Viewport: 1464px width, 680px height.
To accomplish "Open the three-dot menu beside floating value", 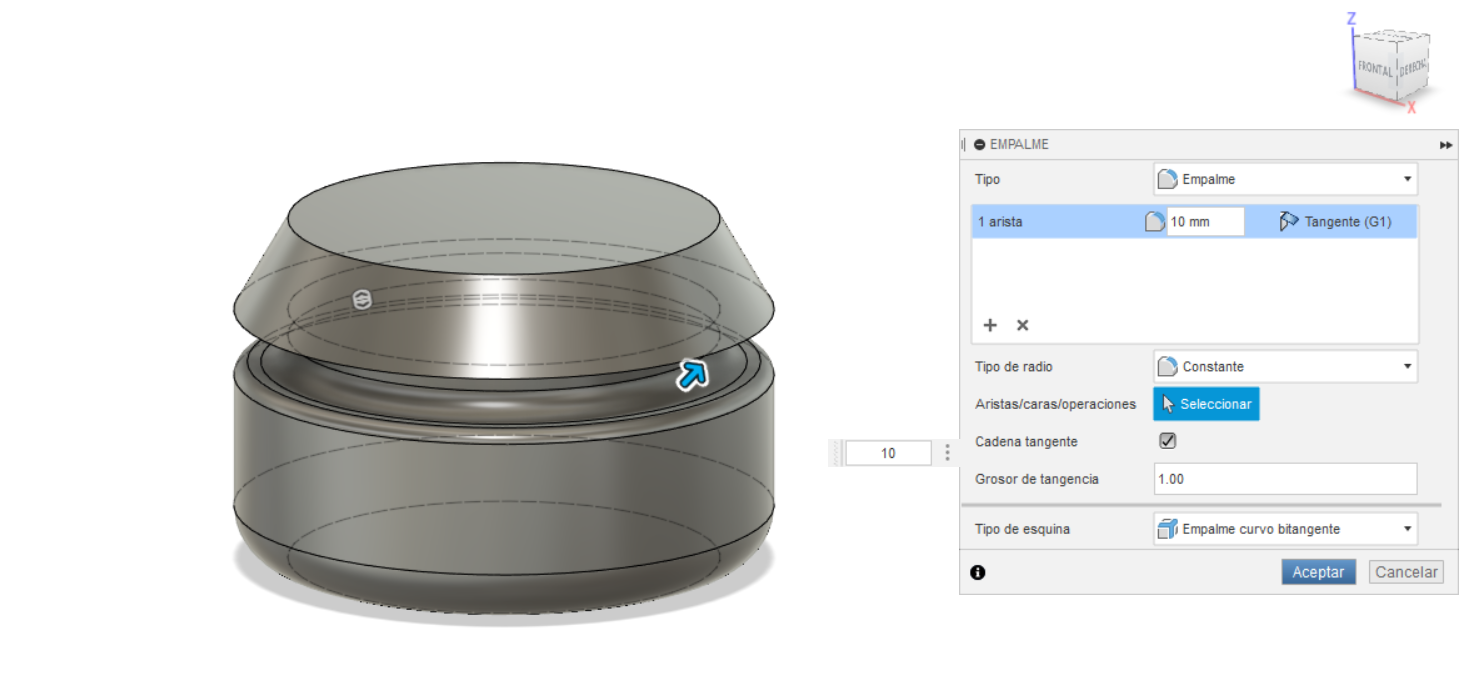I will (946, 453).
